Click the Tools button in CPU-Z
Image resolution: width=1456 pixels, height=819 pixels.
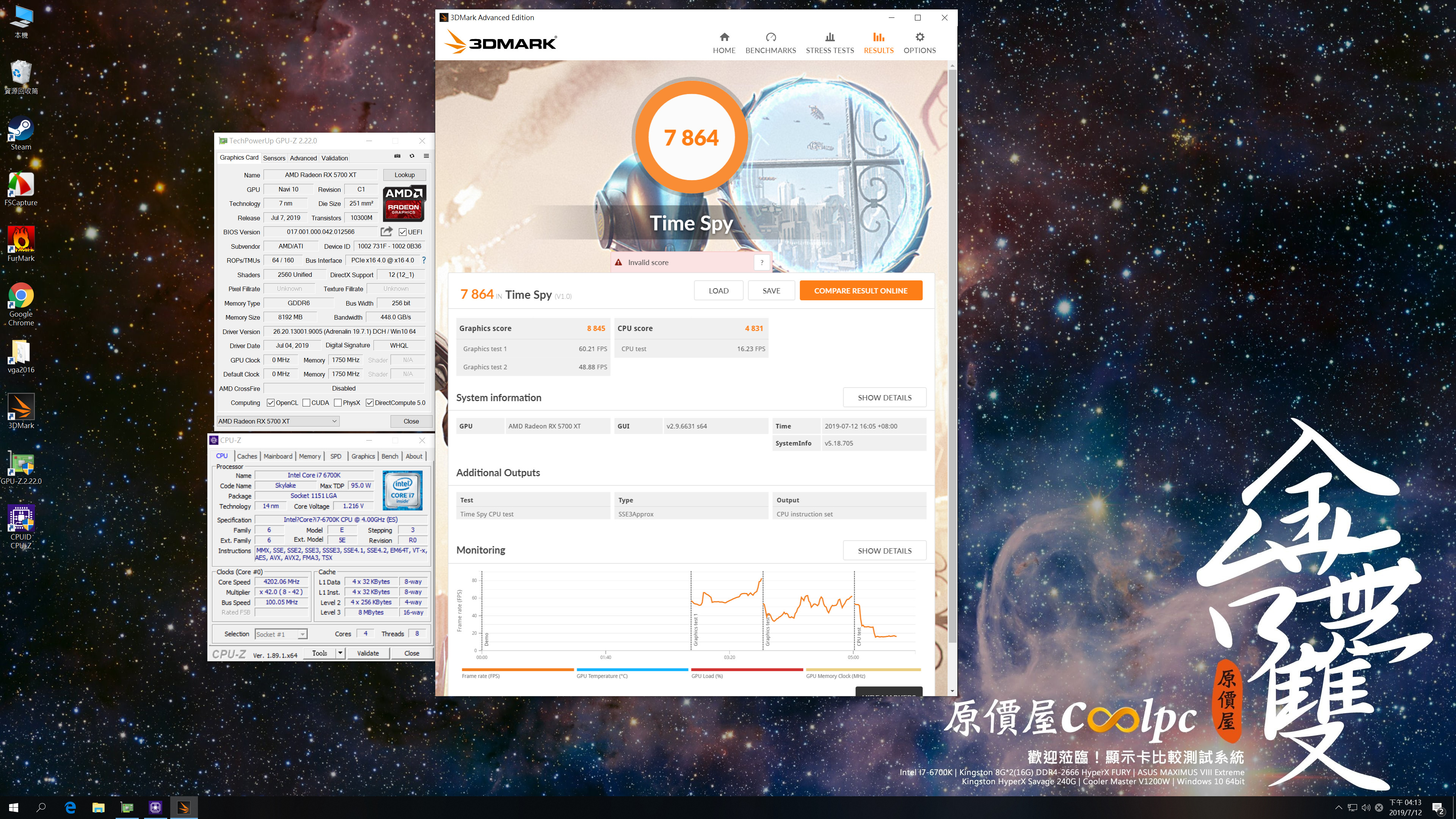[x=319, y=653]
